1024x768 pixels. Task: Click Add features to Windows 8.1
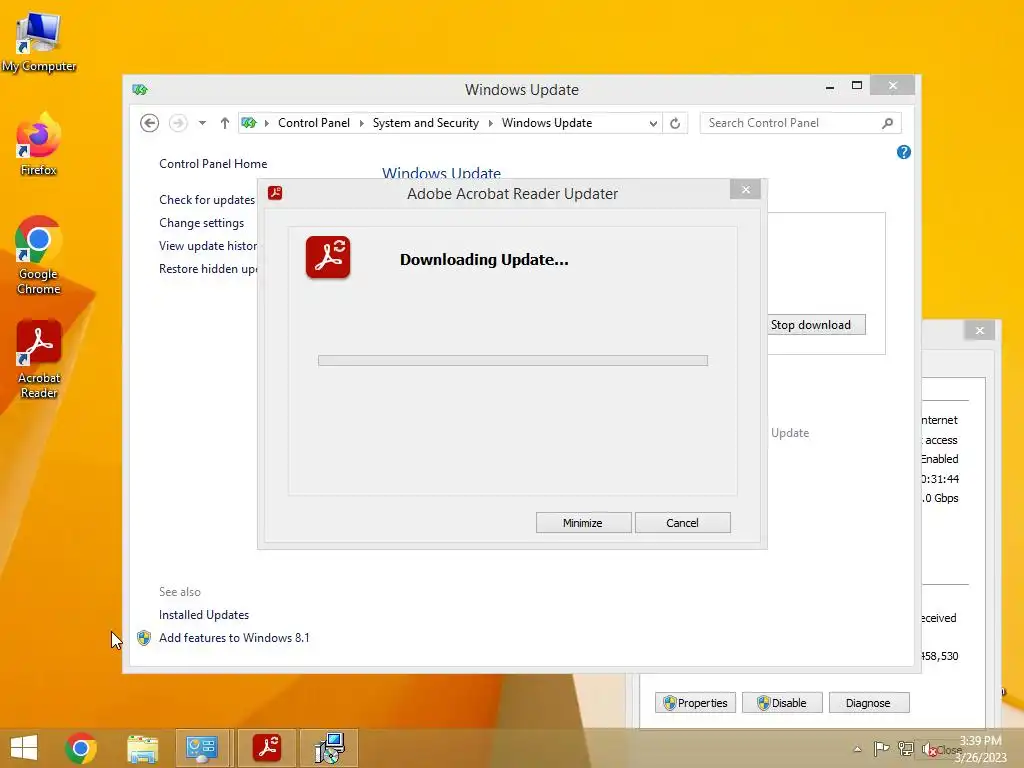click(234, 637)
